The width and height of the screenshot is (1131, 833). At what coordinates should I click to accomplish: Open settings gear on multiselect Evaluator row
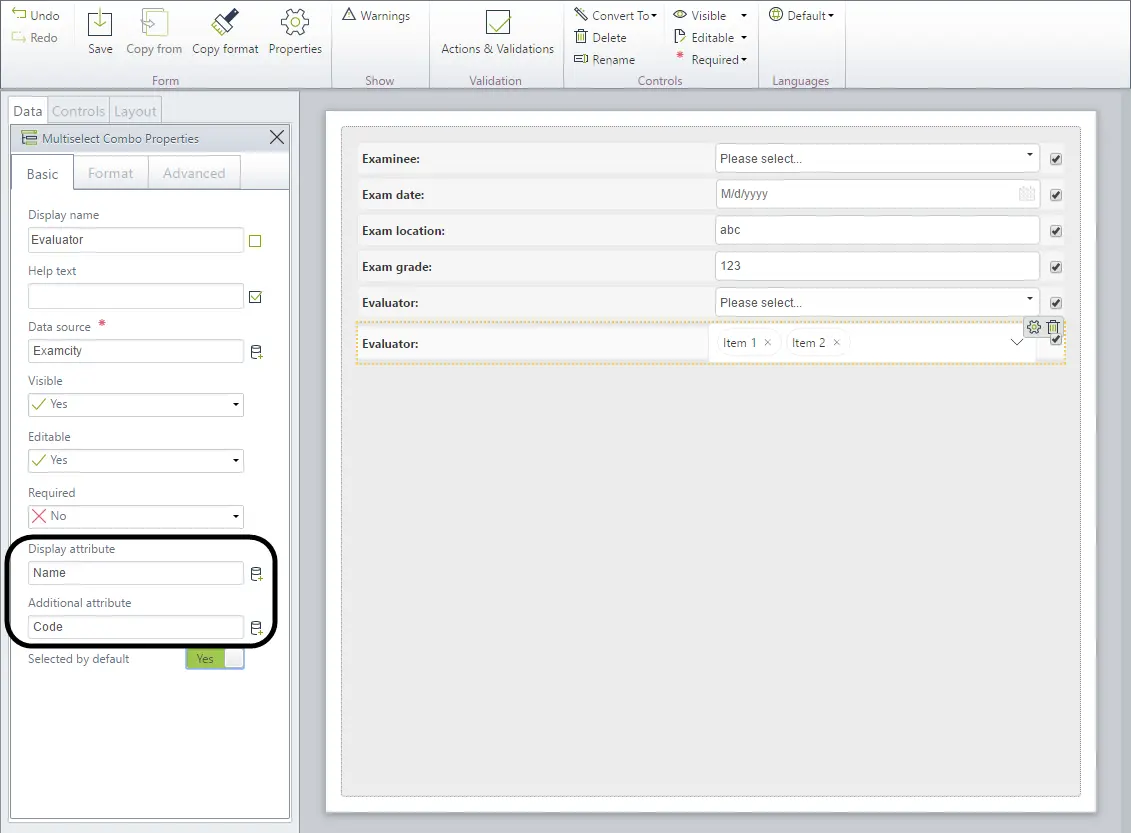coord(1034,327)
